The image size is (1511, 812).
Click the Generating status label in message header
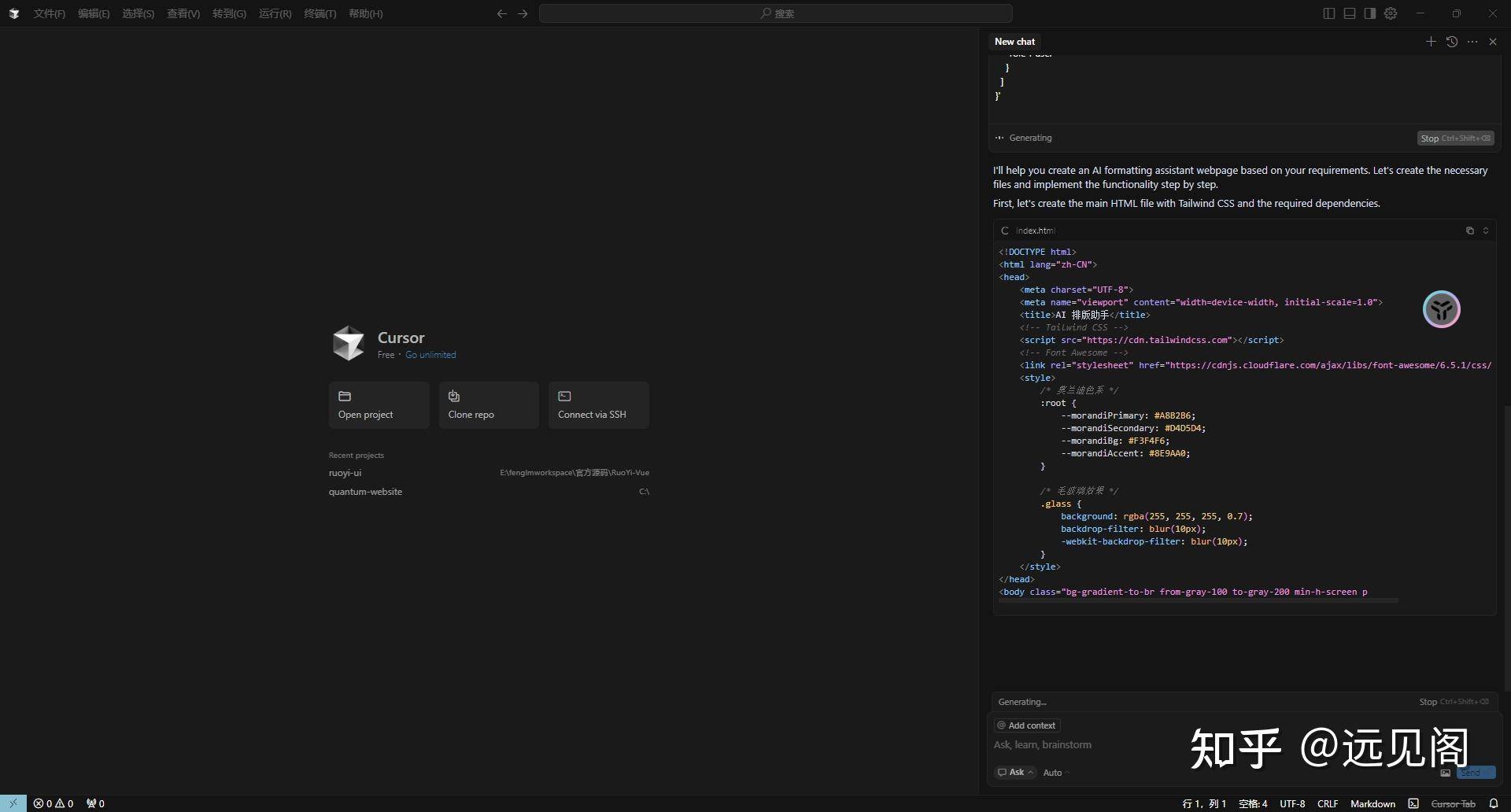coord(1030,138)
